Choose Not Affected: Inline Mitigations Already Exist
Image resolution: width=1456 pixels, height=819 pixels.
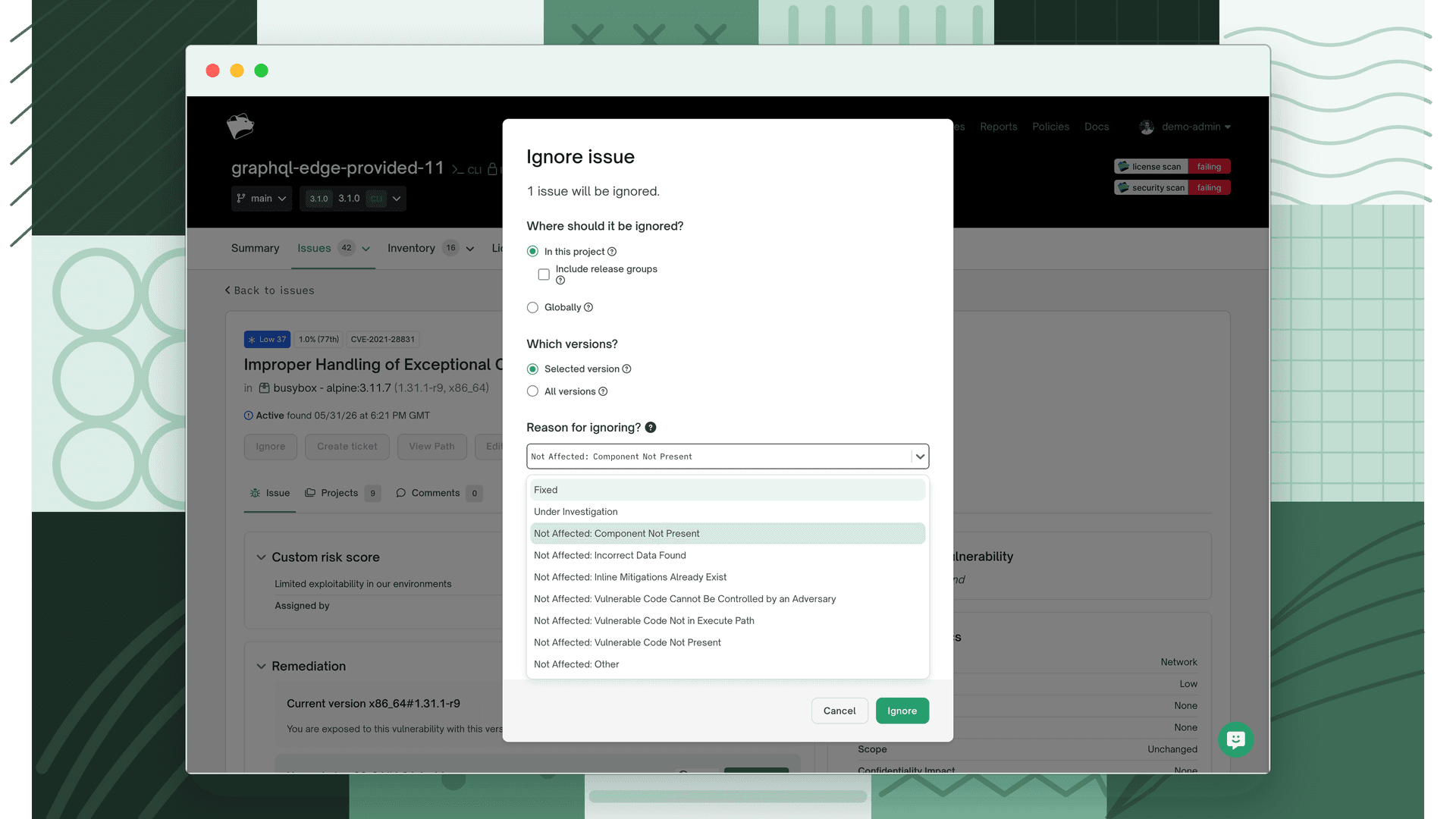tap(727, 577)
